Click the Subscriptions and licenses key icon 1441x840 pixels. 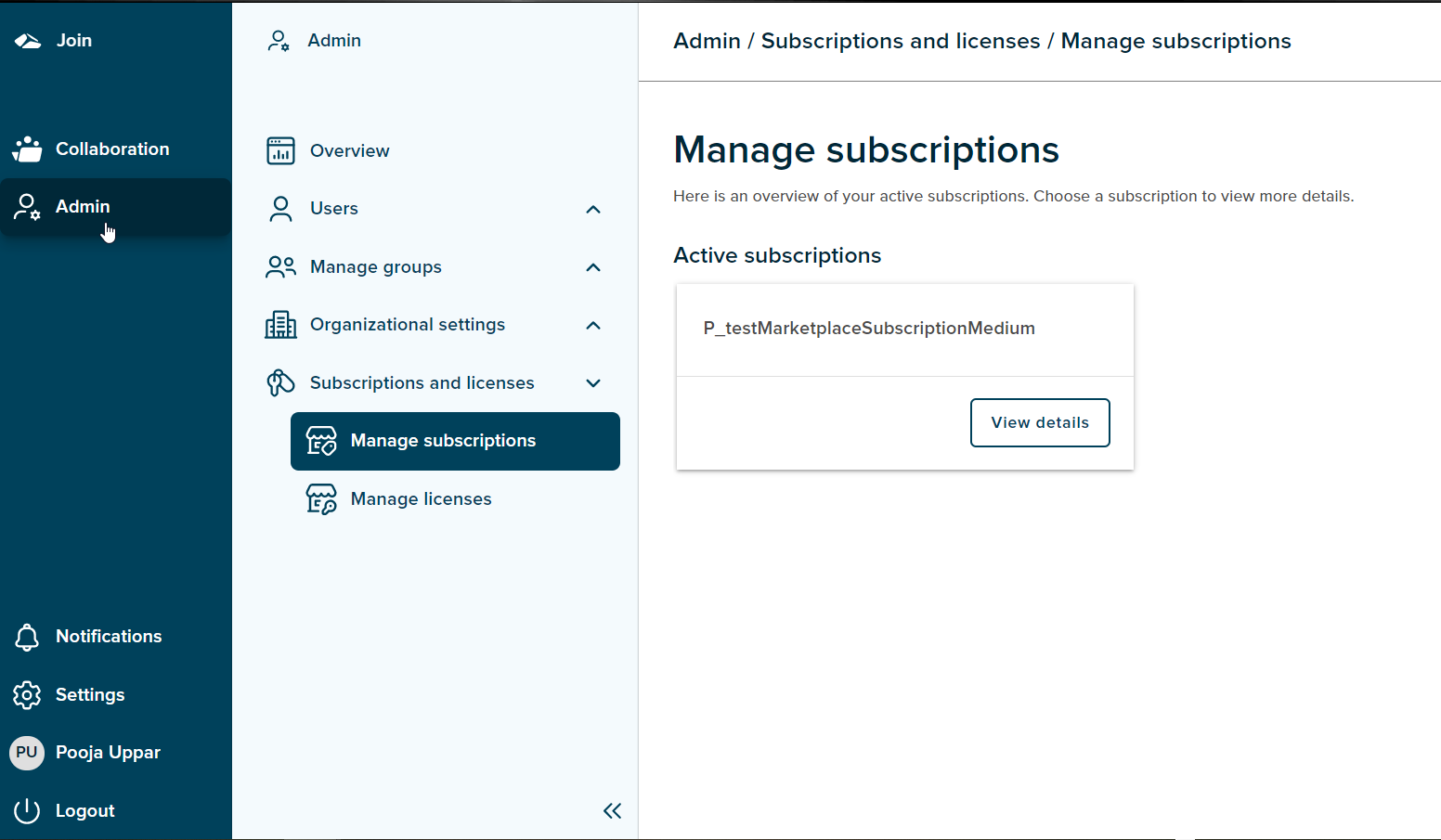pos(280,382)
